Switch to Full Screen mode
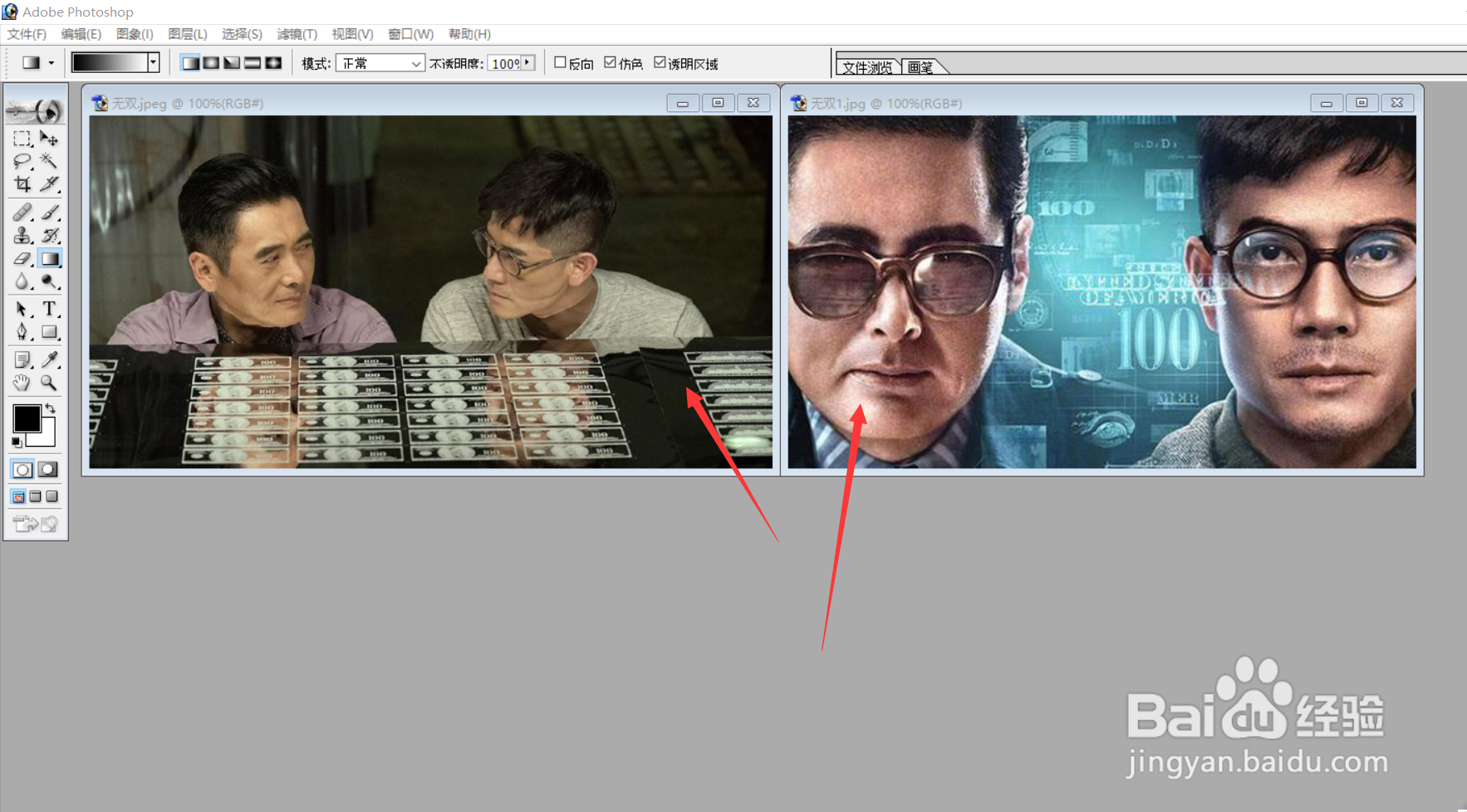 52,496
